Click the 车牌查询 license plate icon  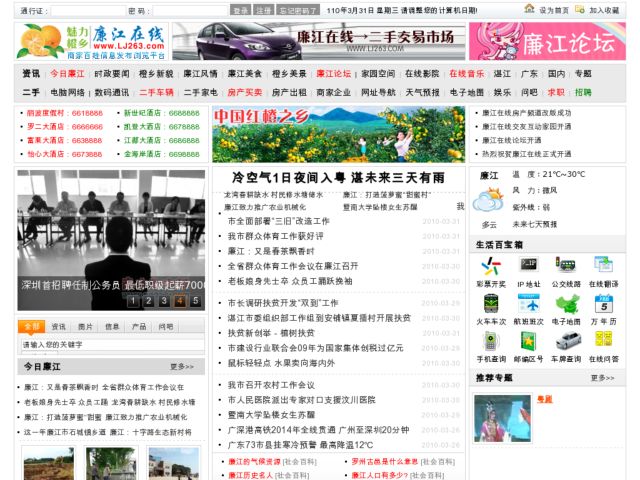click(x=566, y=341)
